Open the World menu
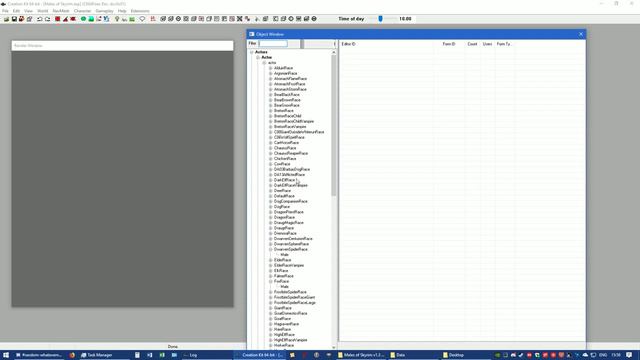The image size is (640, 360). pyautogui.click(x=42, y=11)
